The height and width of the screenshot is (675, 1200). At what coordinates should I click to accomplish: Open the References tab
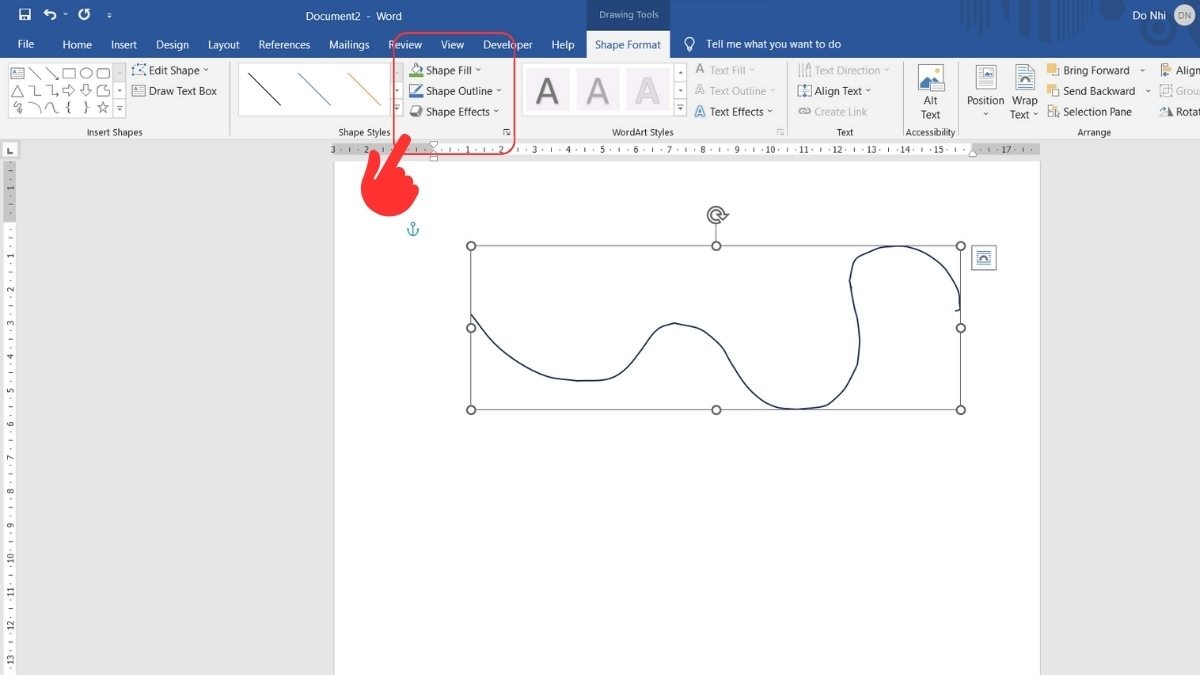pos(284,44)
